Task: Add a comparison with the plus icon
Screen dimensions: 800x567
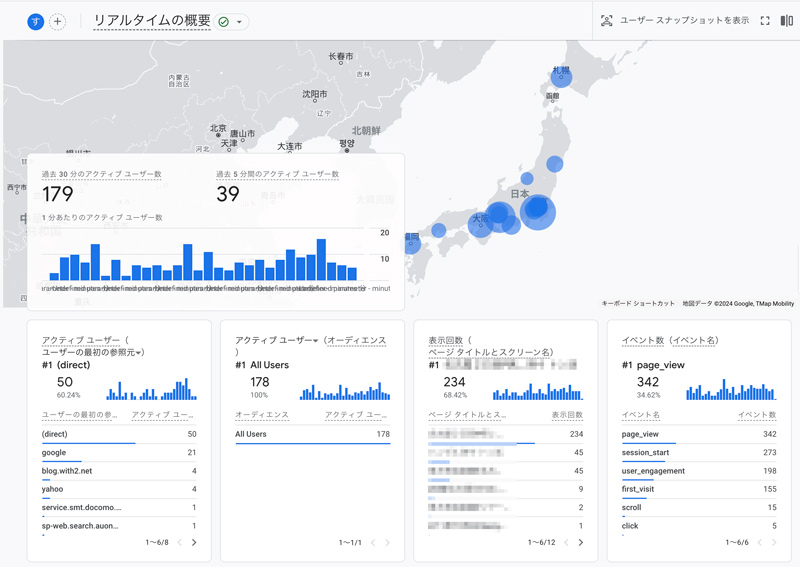Action: (57, 21)
